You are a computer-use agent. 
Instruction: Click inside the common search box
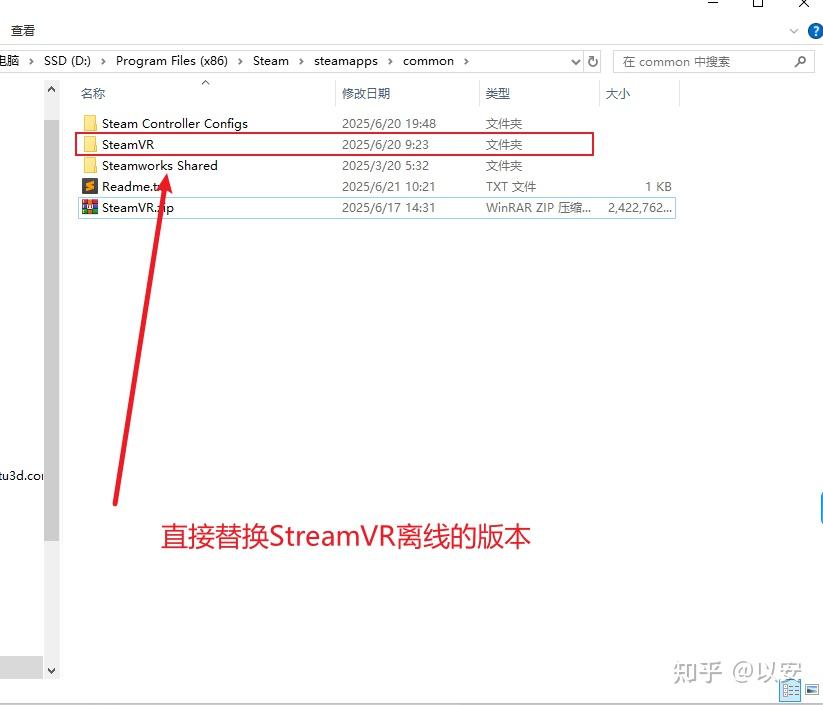700,61
